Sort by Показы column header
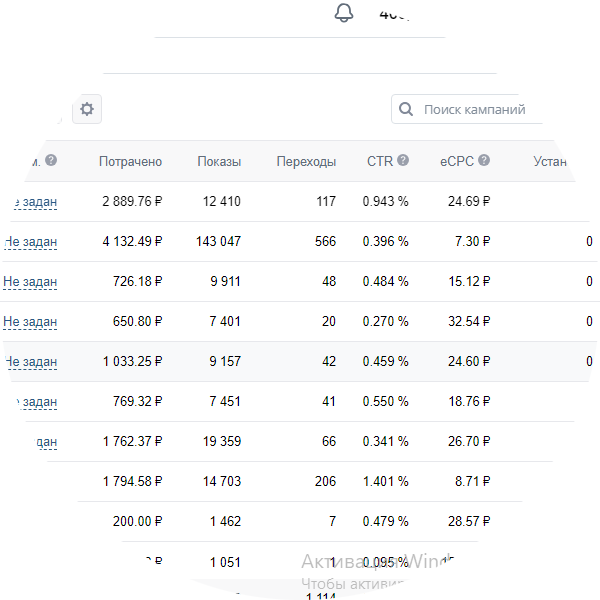This screenshot has height=600, width=600. [219, 161]
